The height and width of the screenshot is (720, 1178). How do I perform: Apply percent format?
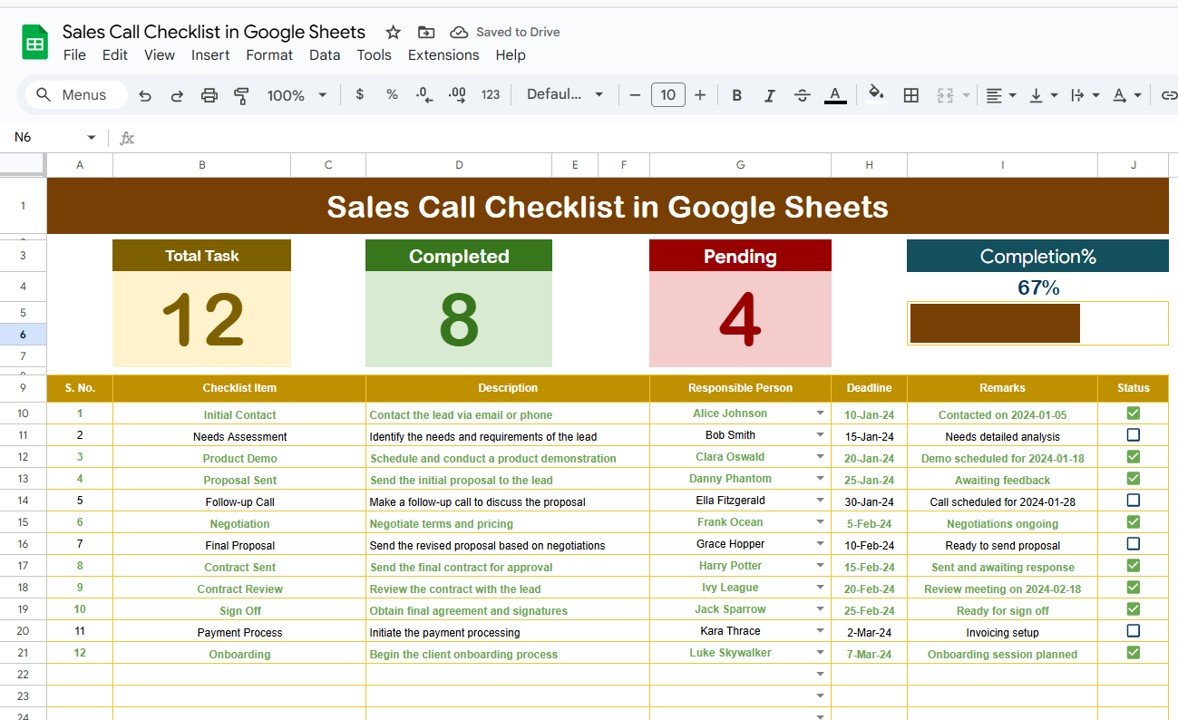tap(391, 95)
